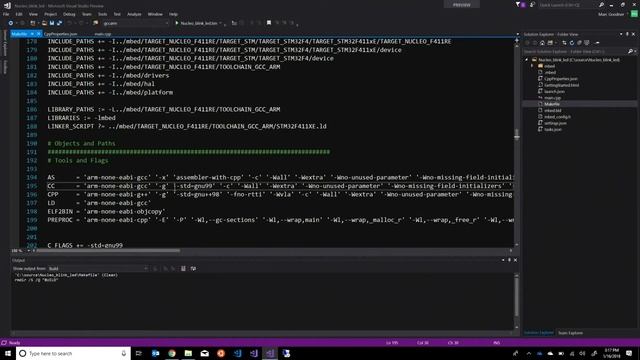Screen dimensions: 640x360
Task: Select GettingStarted.html in Solution Explorer
Action: (x=561, y=85)
